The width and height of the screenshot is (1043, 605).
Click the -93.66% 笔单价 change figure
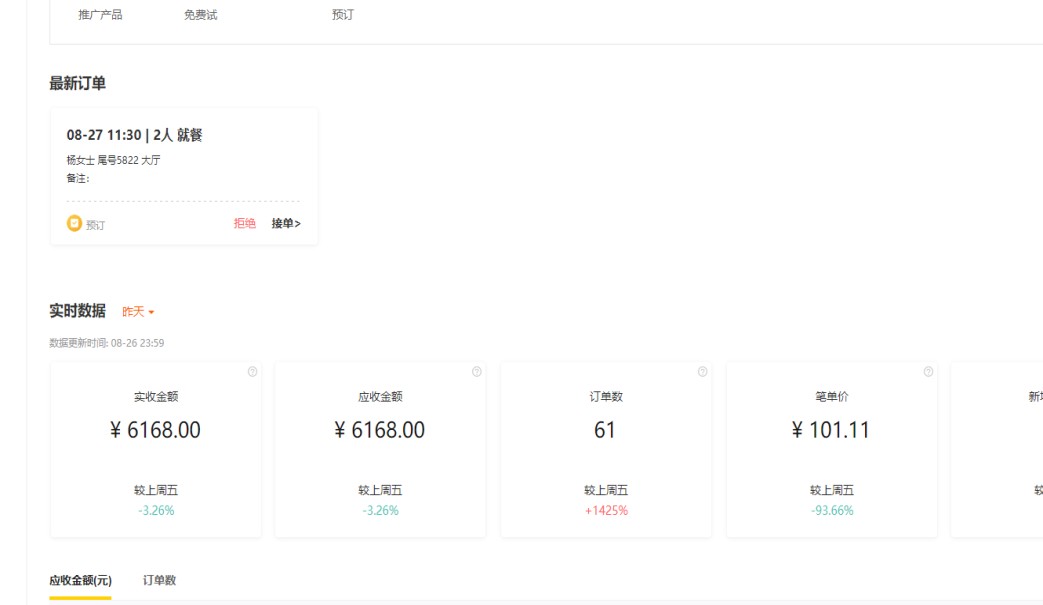831,511
